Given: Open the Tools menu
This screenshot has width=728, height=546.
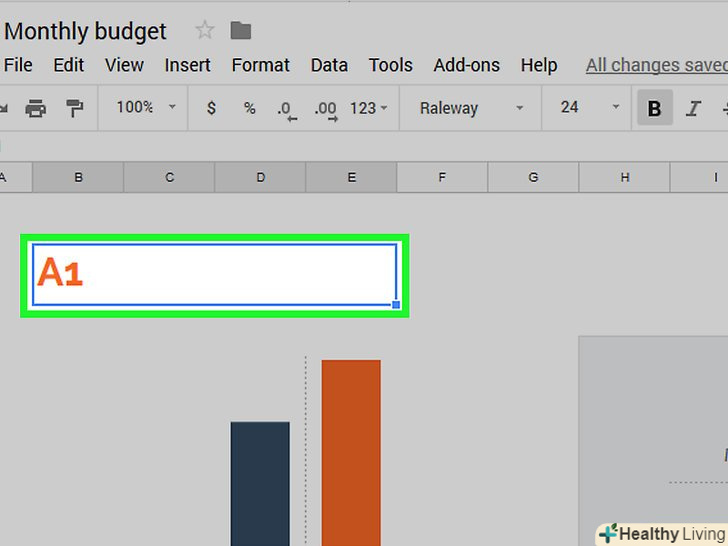Looking at the screenshot, I should [x=390, y=65].
